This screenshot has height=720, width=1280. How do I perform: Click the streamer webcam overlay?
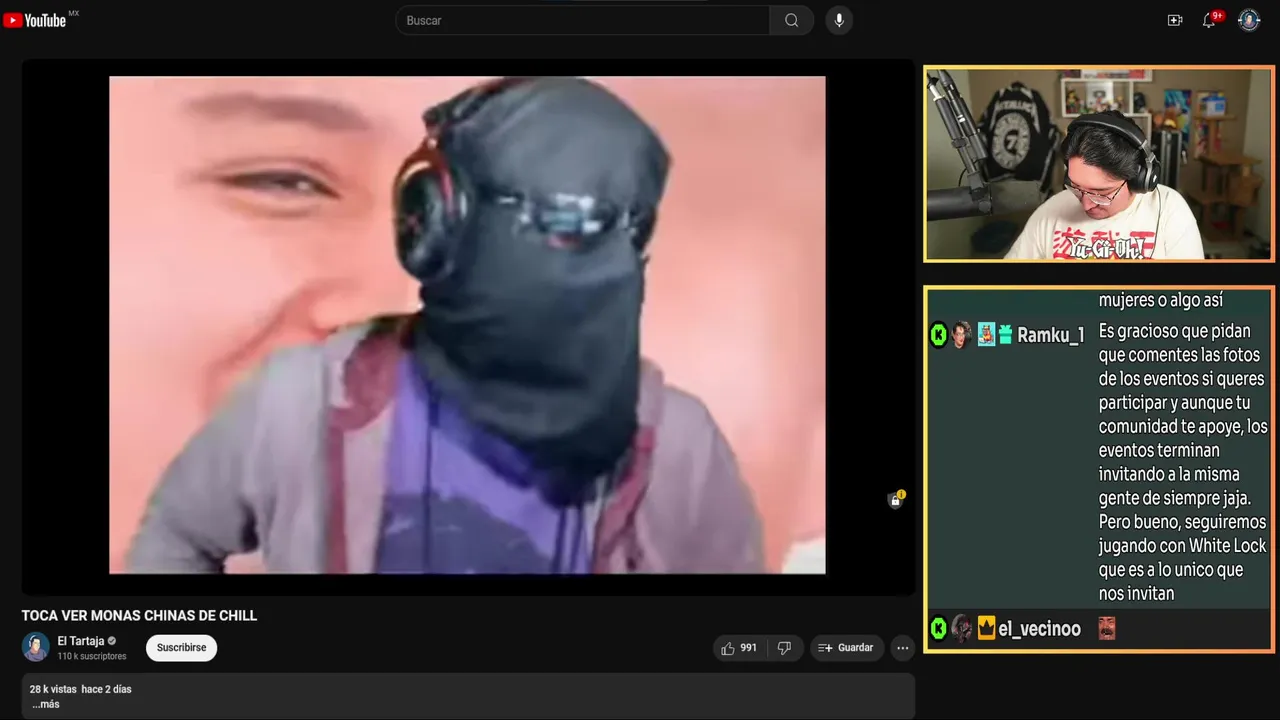1099,164
